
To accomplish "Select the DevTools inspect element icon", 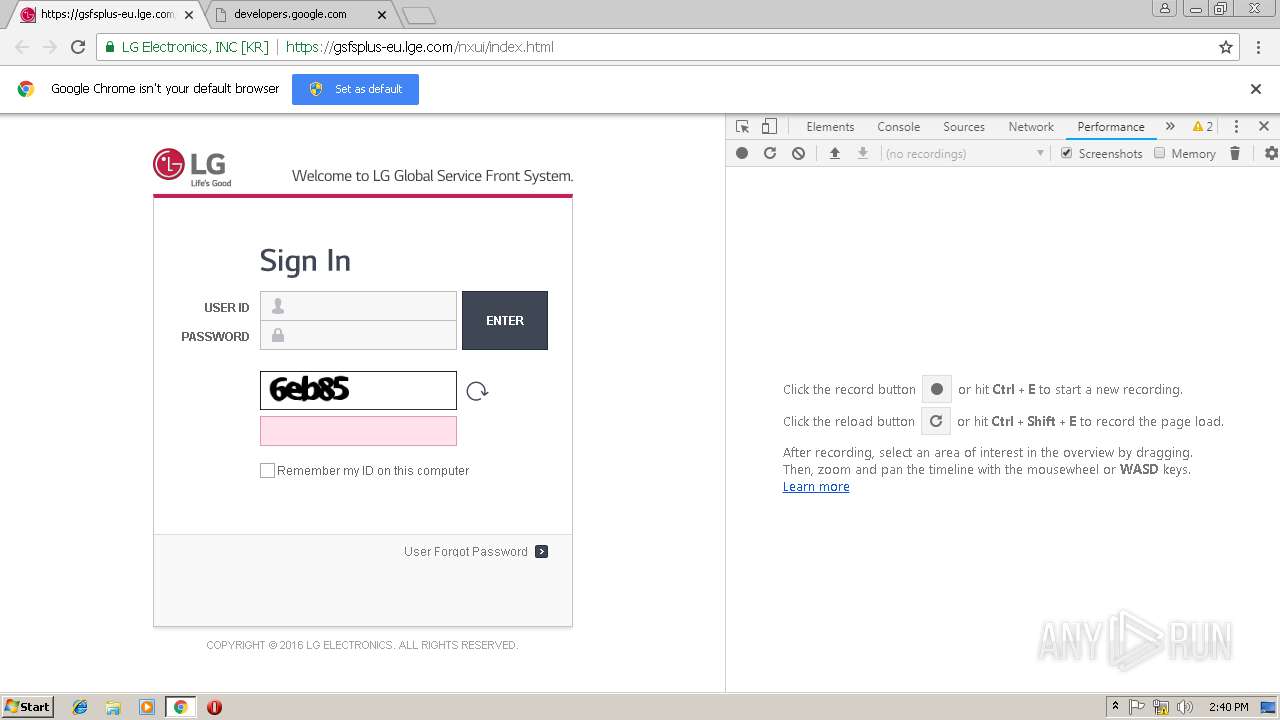I will click(742, 127).
